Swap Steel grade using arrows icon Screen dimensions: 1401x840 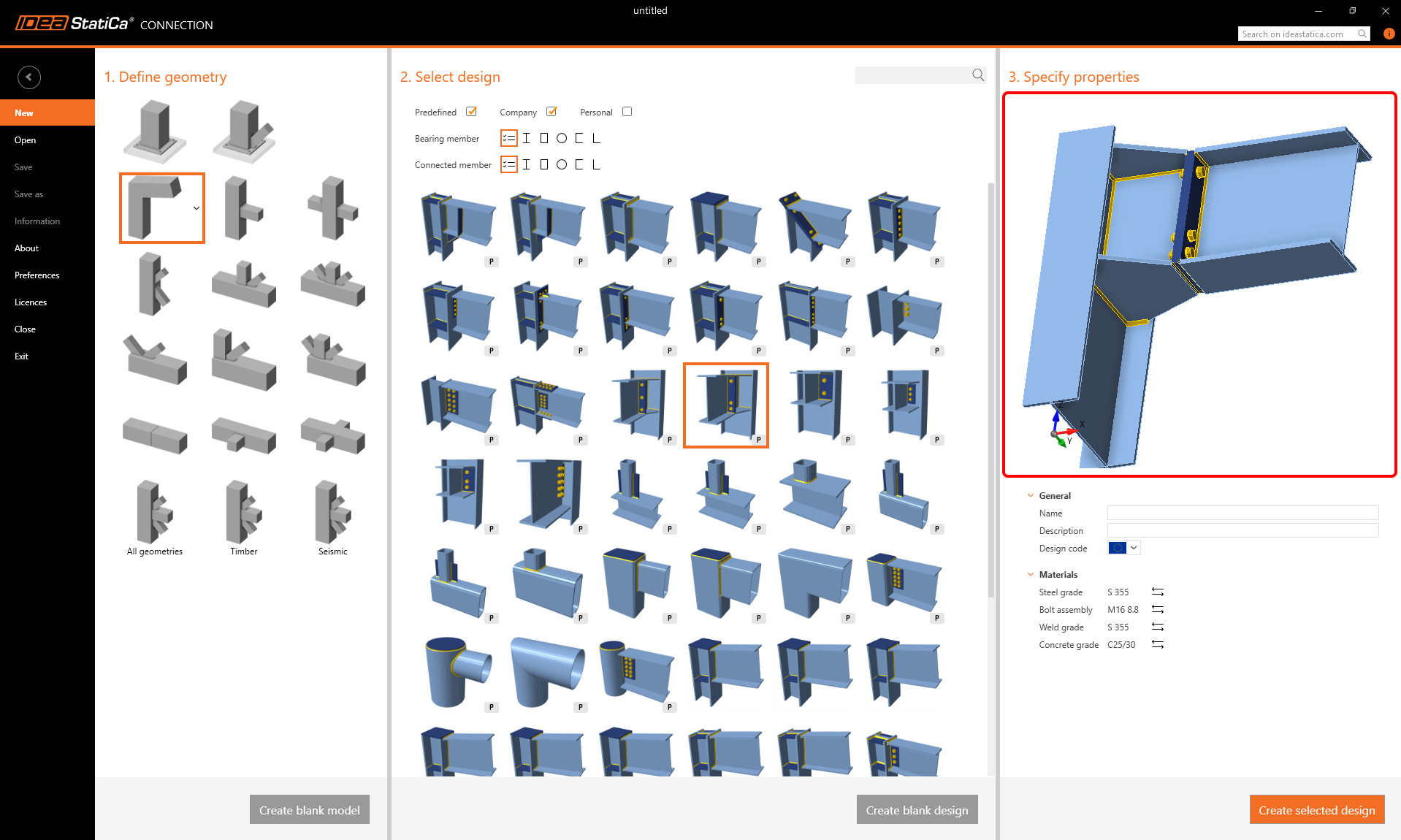(1157, 592)
